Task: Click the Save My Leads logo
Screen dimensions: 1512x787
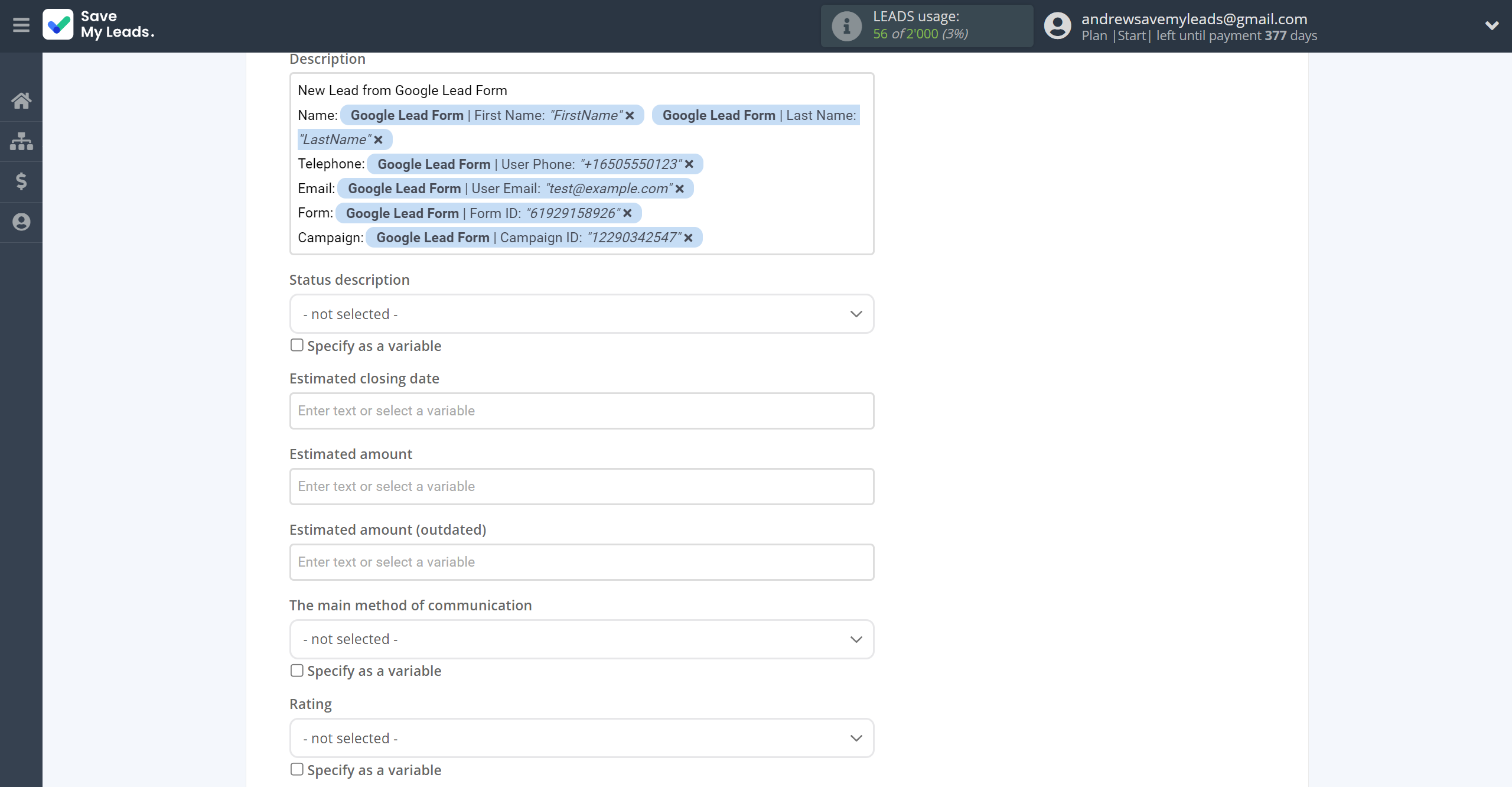Action: (99, 25)
